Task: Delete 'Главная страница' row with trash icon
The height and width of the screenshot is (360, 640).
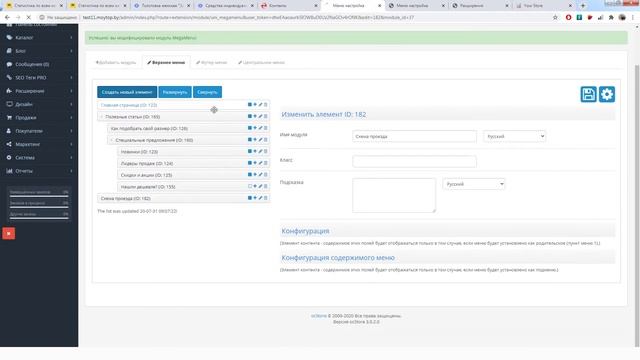Action: point(265,105)
